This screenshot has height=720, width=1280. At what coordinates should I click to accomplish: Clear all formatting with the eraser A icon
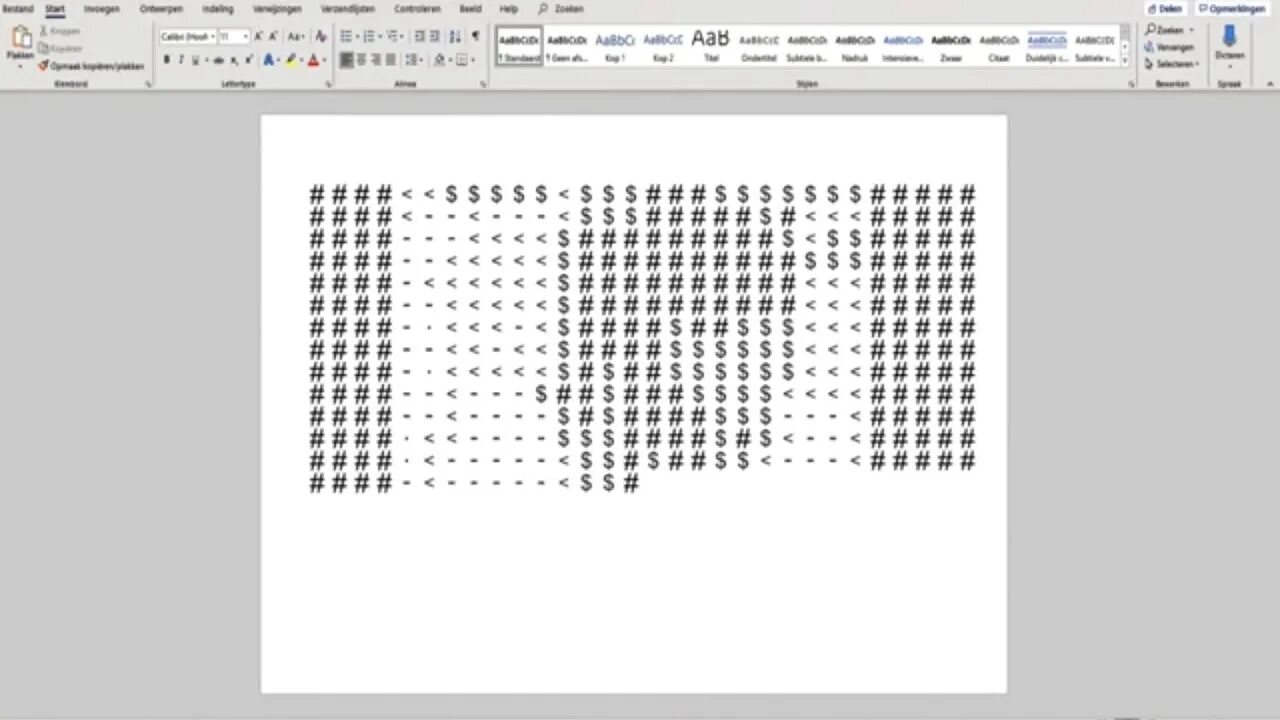point(321,36)
